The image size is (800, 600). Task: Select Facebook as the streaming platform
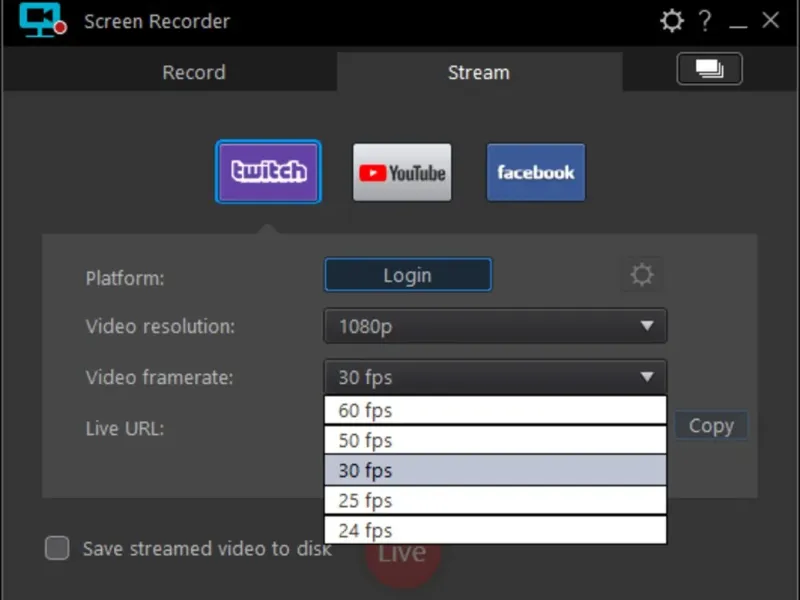(536, 172)
